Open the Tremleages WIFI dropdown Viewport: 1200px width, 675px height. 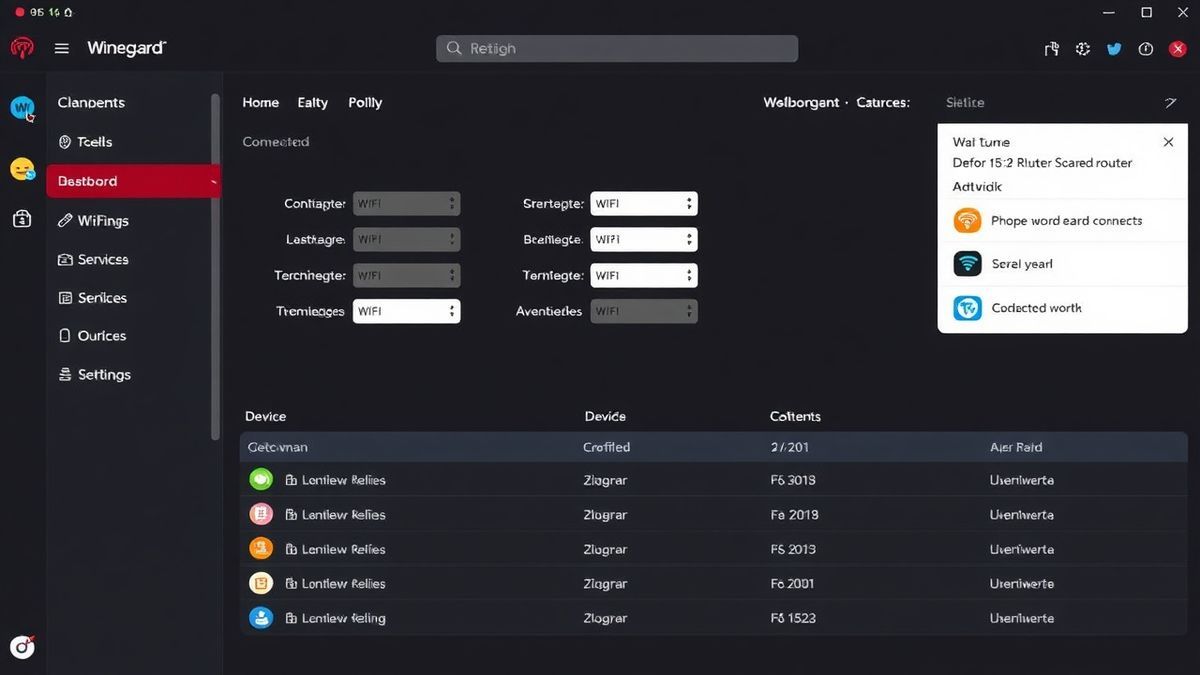(406, 311)
